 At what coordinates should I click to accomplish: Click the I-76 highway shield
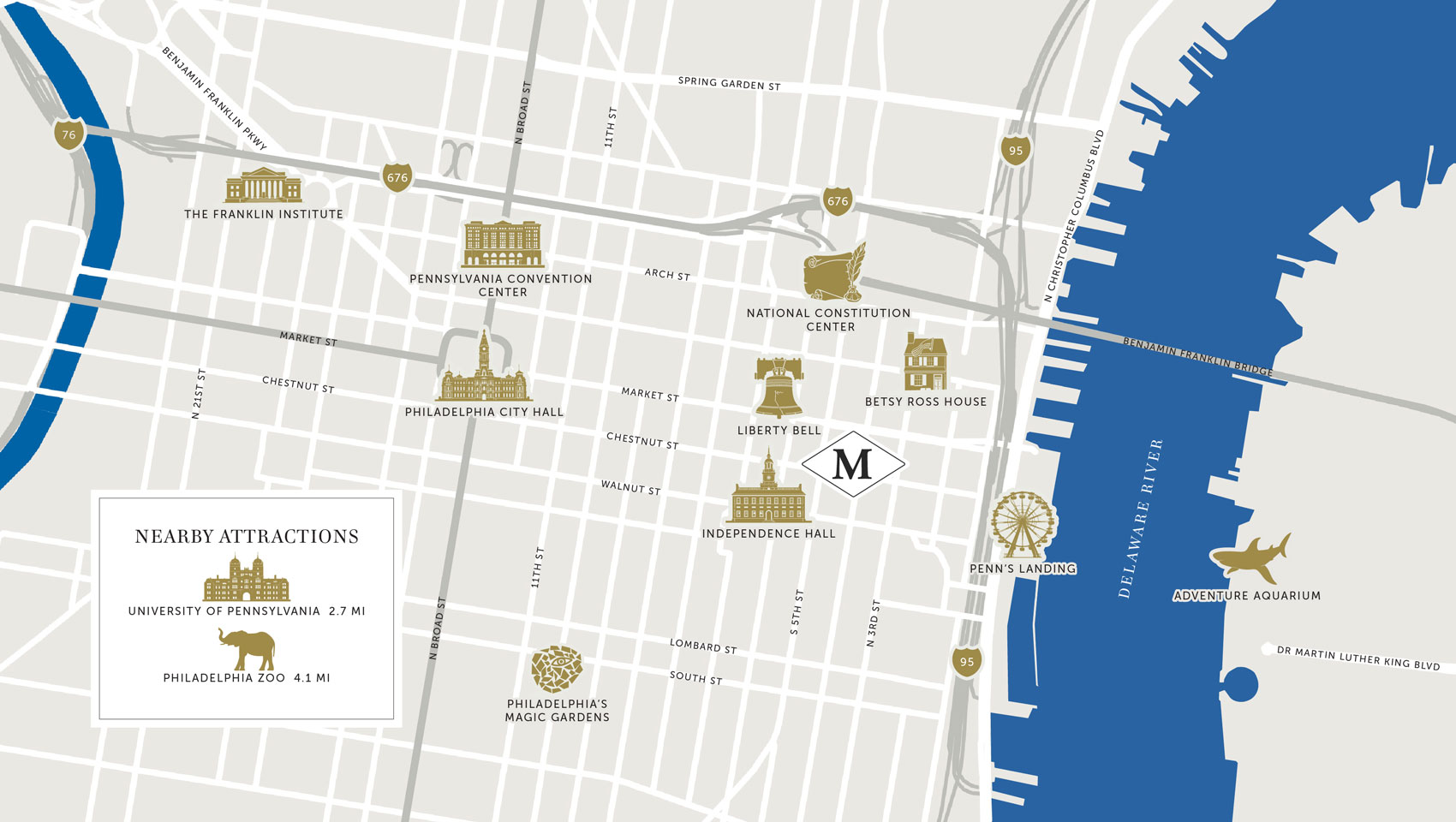click(69, 134)
